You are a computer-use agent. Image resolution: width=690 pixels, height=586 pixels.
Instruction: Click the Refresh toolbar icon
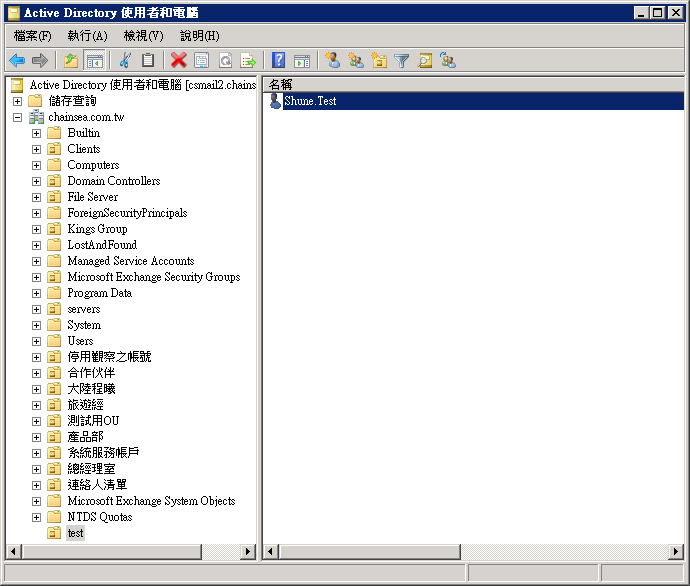225,60
